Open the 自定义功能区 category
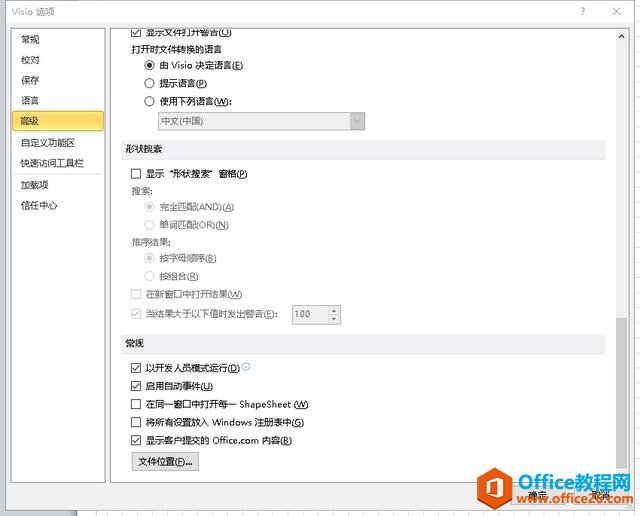The width and height of the screenshot is (640, 516). coord(48,142)
